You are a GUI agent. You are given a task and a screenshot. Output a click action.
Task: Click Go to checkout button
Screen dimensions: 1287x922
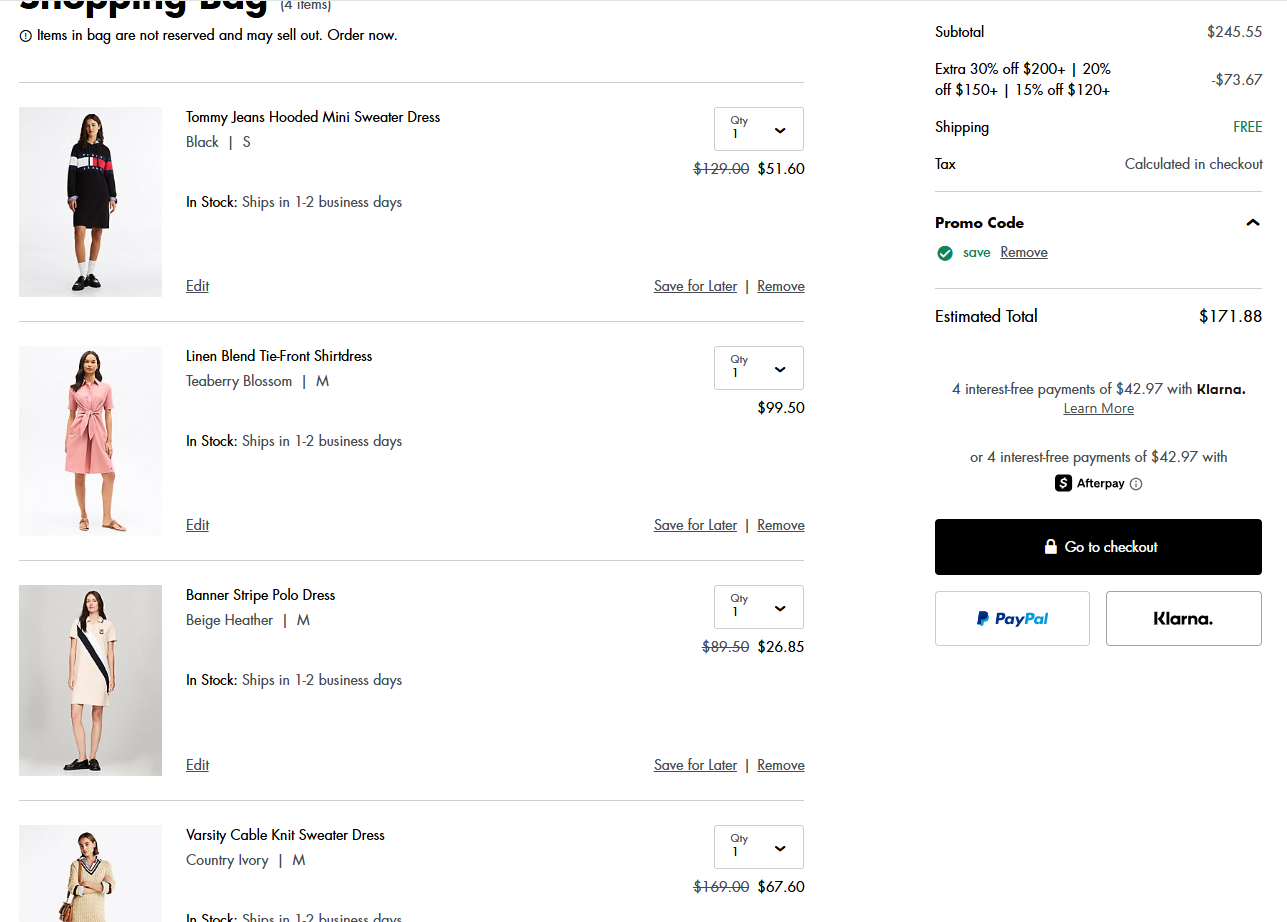tap(1098, 547)
